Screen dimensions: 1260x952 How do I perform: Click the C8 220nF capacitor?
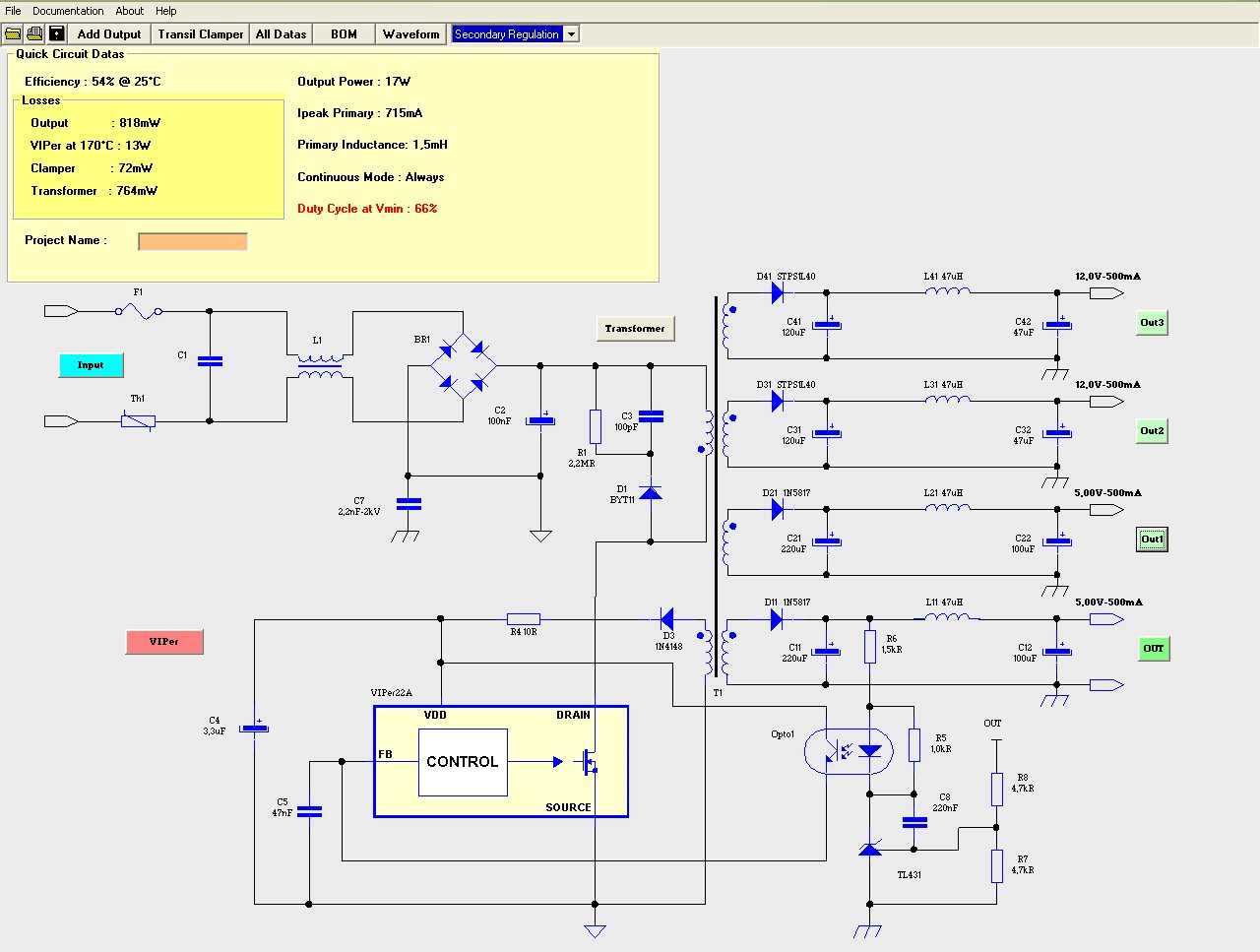(914, 822)
